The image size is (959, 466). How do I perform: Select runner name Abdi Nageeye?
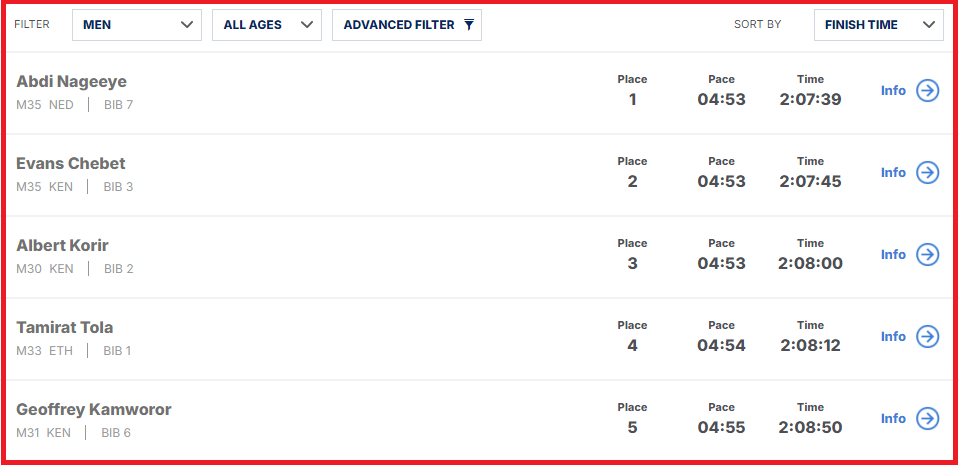click(72, 81)
